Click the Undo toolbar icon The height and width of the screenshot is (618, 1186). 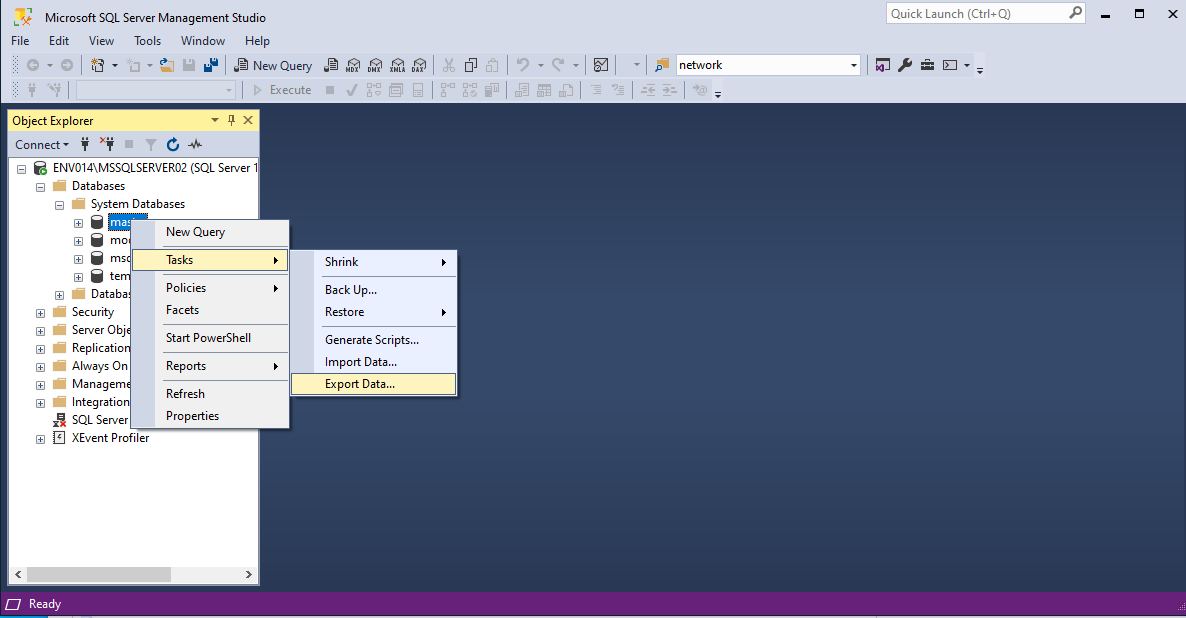(524, 64)
